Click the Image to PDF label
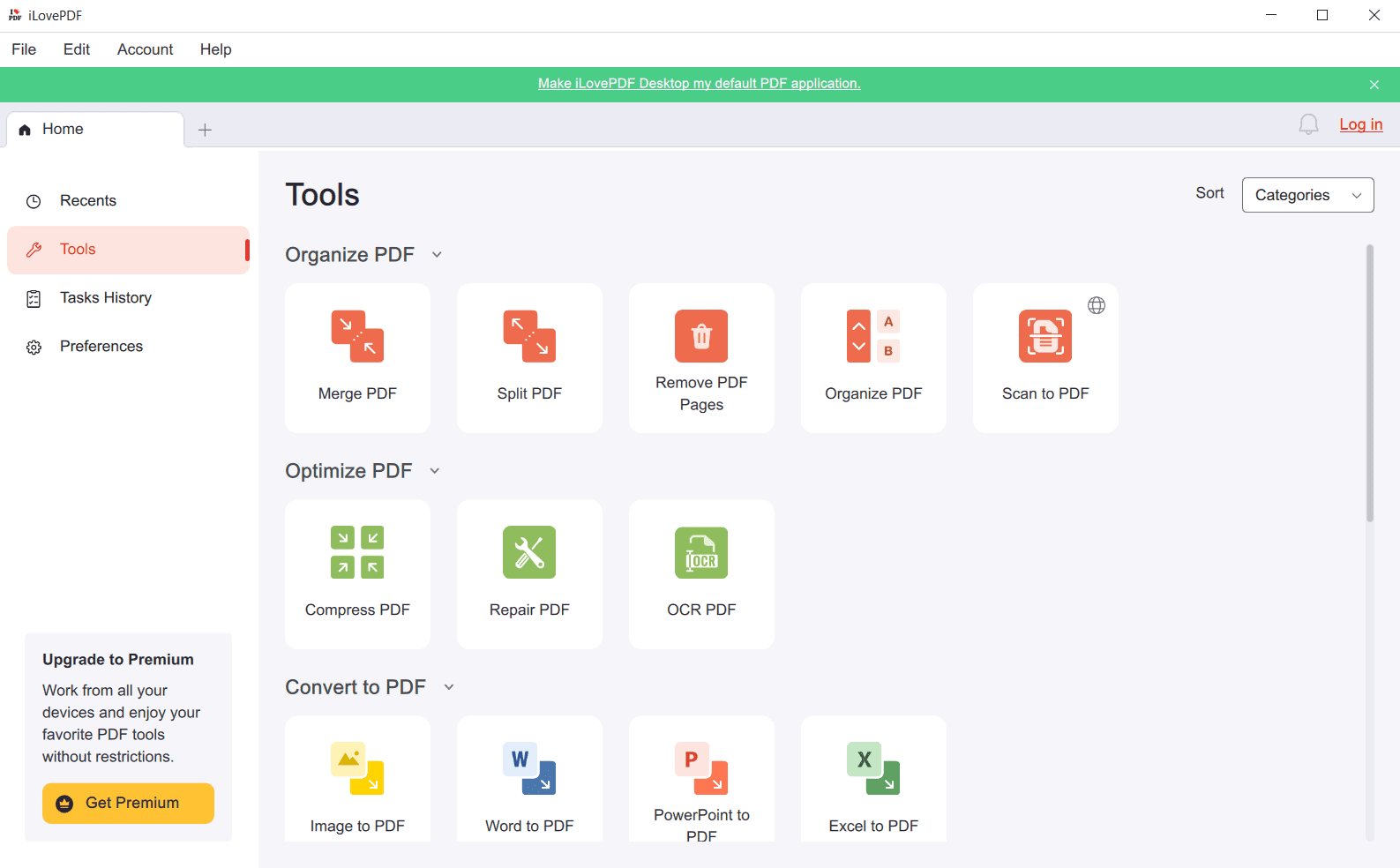 point(357,826)
